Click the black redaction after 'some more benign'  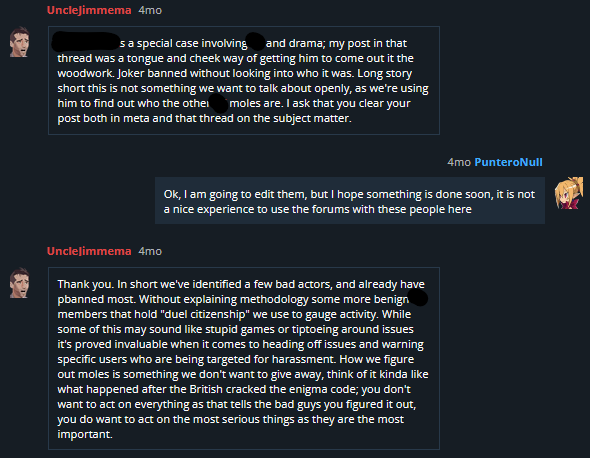(x=418, y=297)
